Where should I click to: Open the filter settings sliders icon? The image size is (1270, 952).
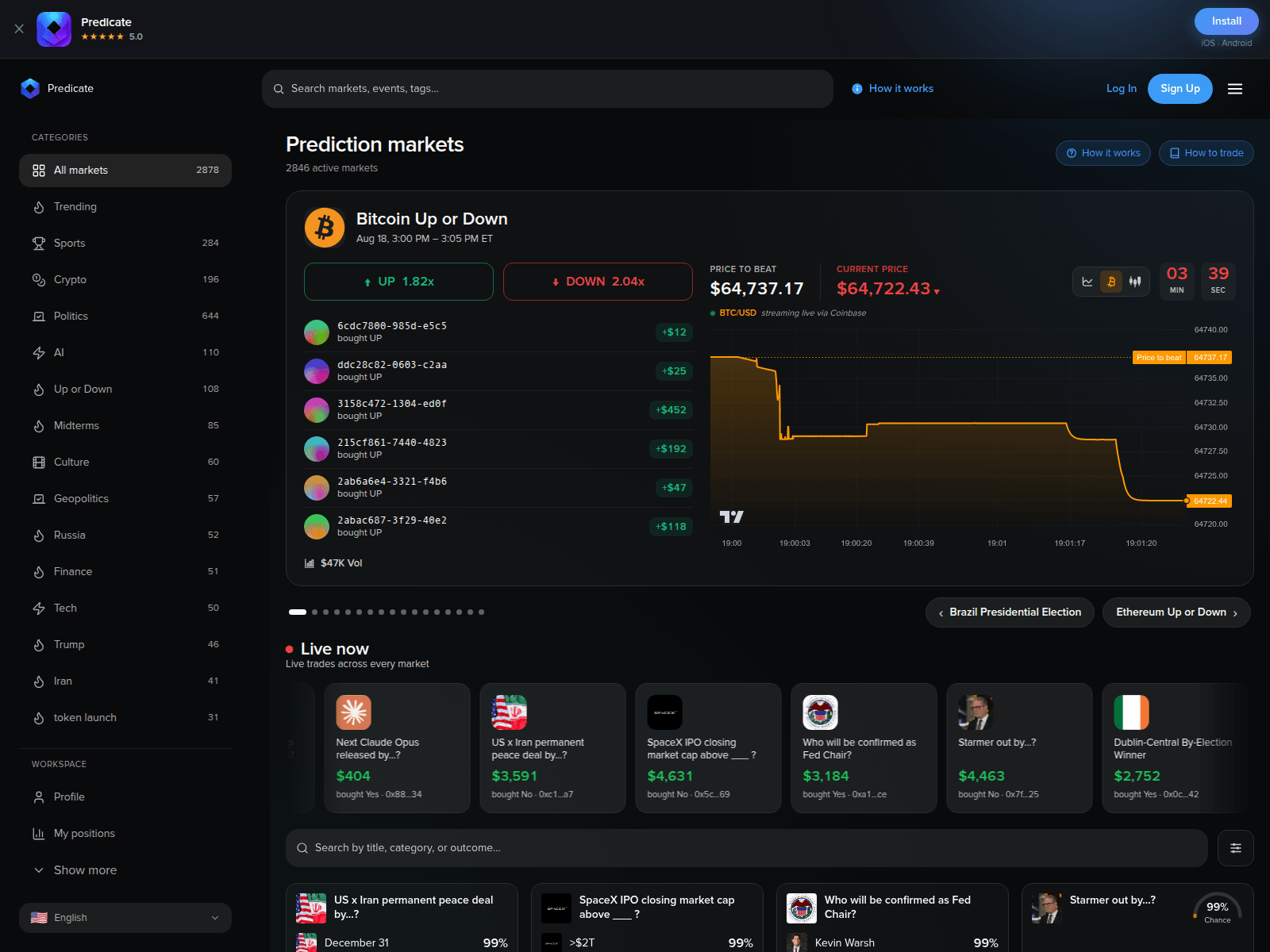pos(1236,848)
